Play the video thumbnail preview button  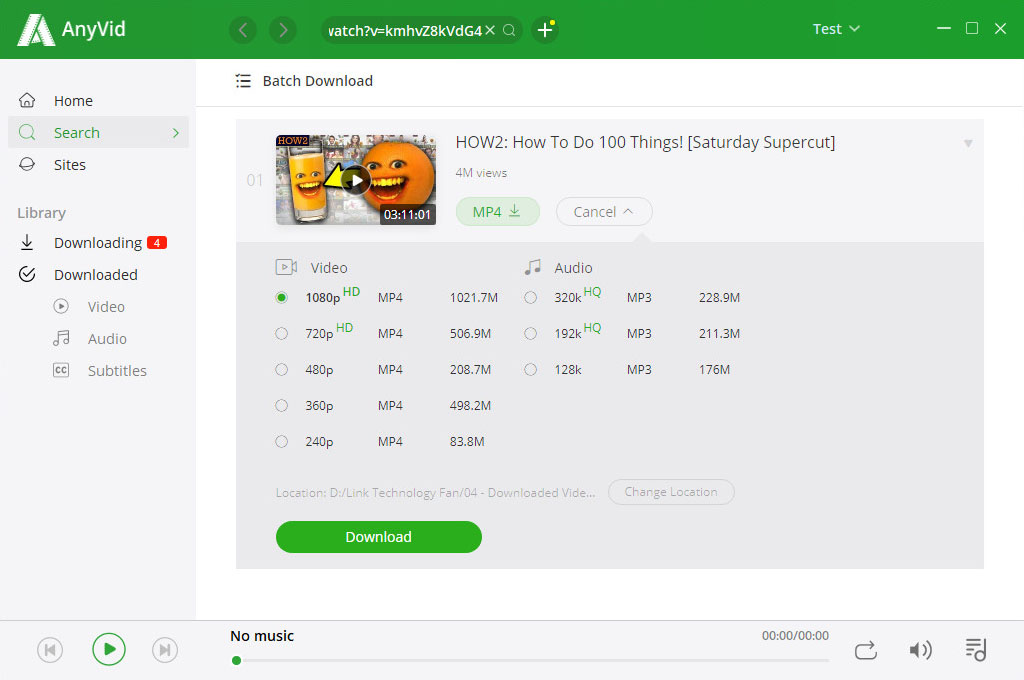[356, 180]
